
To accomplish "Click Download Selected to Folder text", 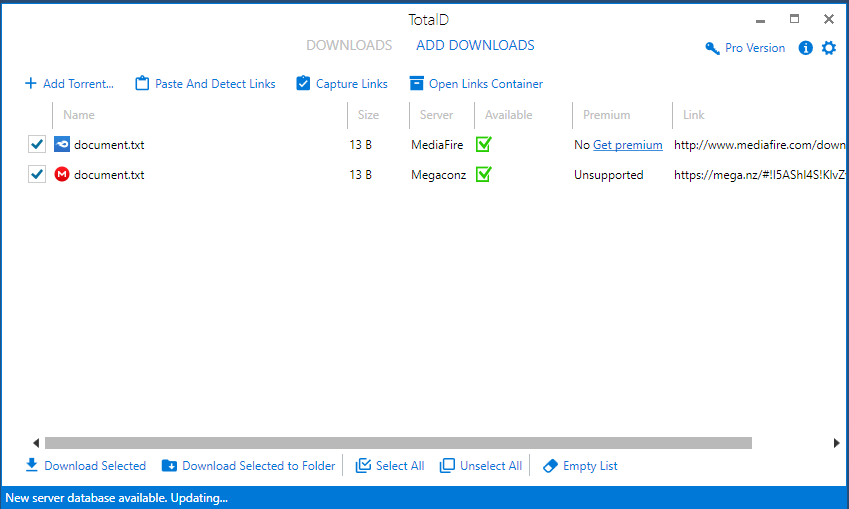I will tap(259, 466).
